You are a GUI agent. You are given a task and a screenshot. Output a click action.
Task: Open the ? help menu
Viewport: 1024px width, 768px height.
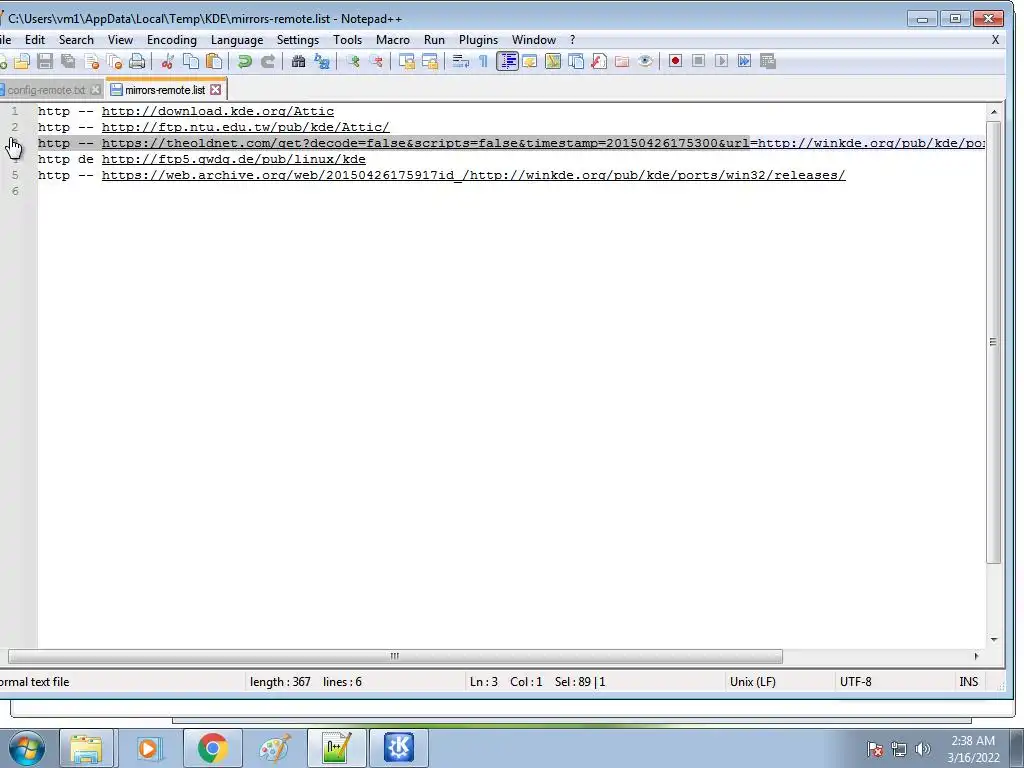572,40
